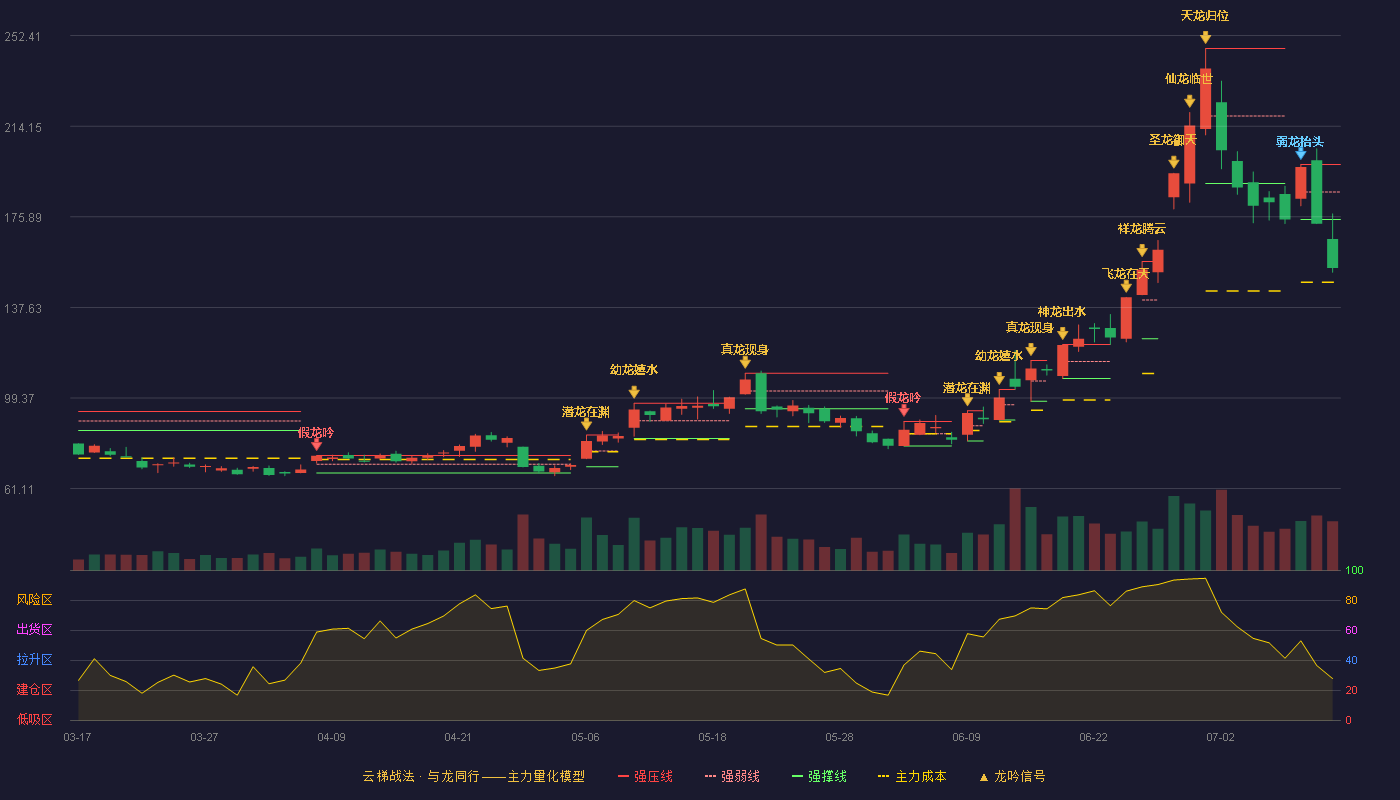
Task: Click the green 100 indicator scale label
Action: 1354,570
